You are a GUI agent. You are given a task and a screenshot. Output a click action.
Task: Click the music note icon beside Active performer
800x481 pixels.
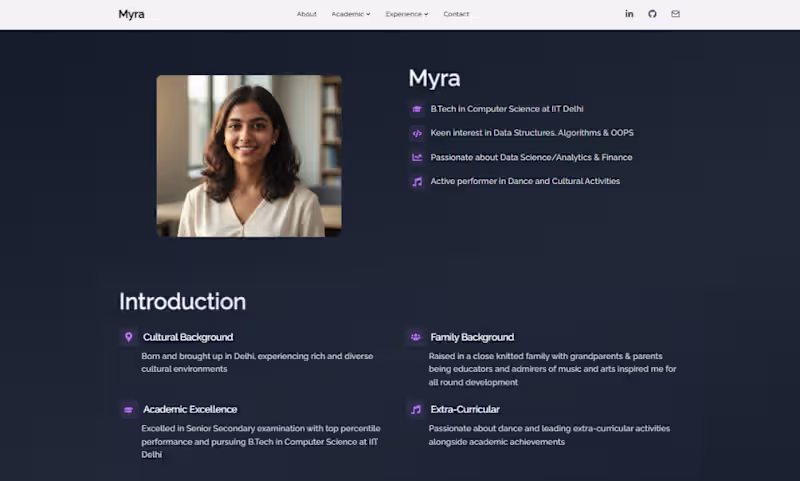(417, 182)
